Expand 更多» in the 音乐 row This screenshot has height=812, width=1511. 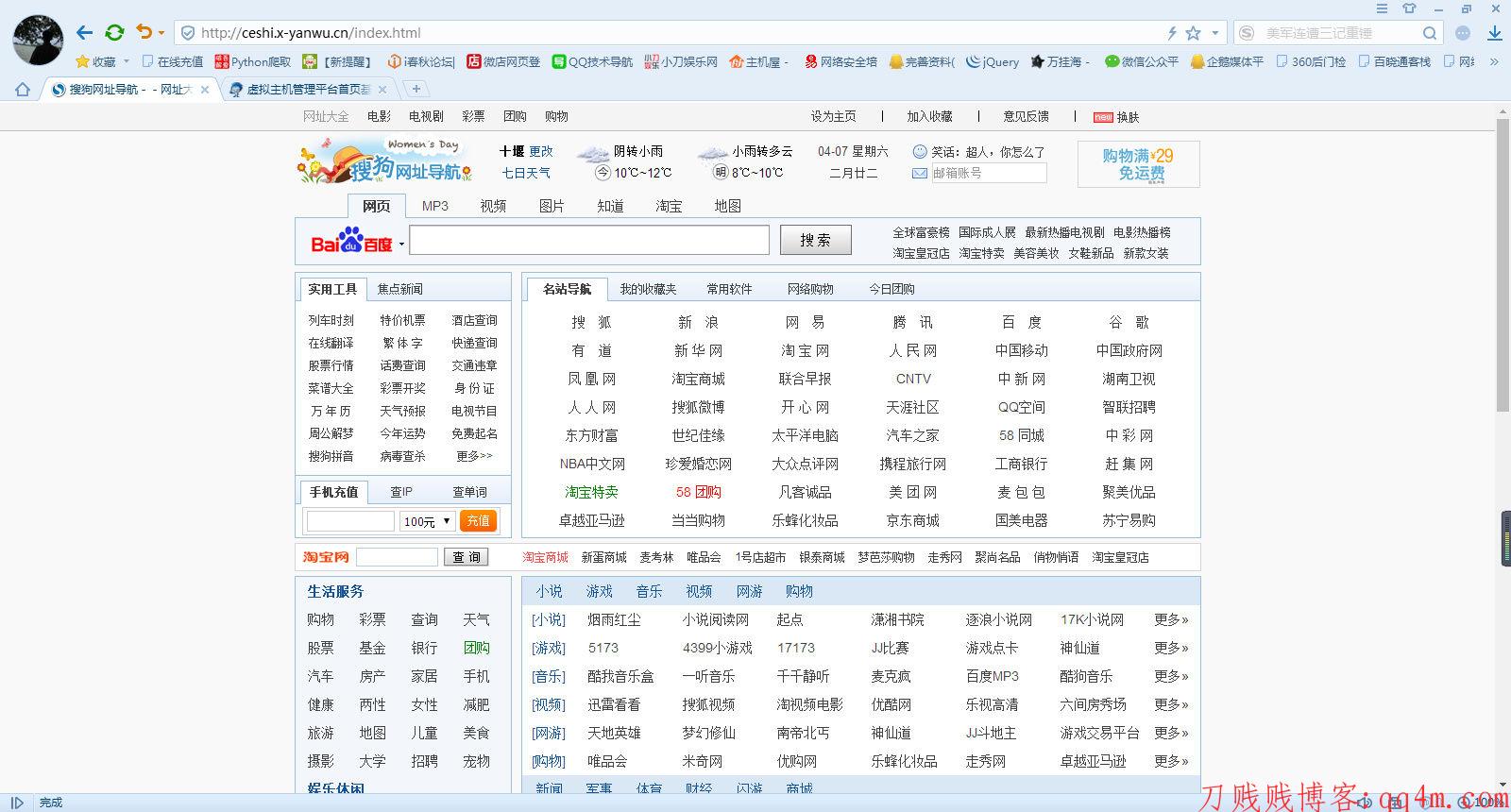click(x=1171, y=676)
